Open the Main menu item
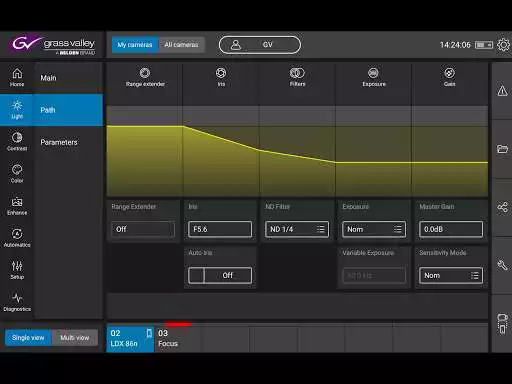Viewport: 512px width, 384px height. [x=68, y=78]
